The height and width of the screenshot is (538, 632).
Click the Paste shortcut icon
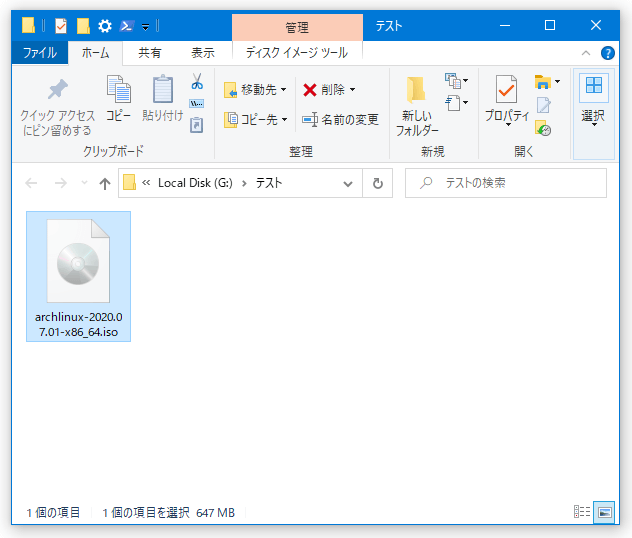tap(197, 125)
